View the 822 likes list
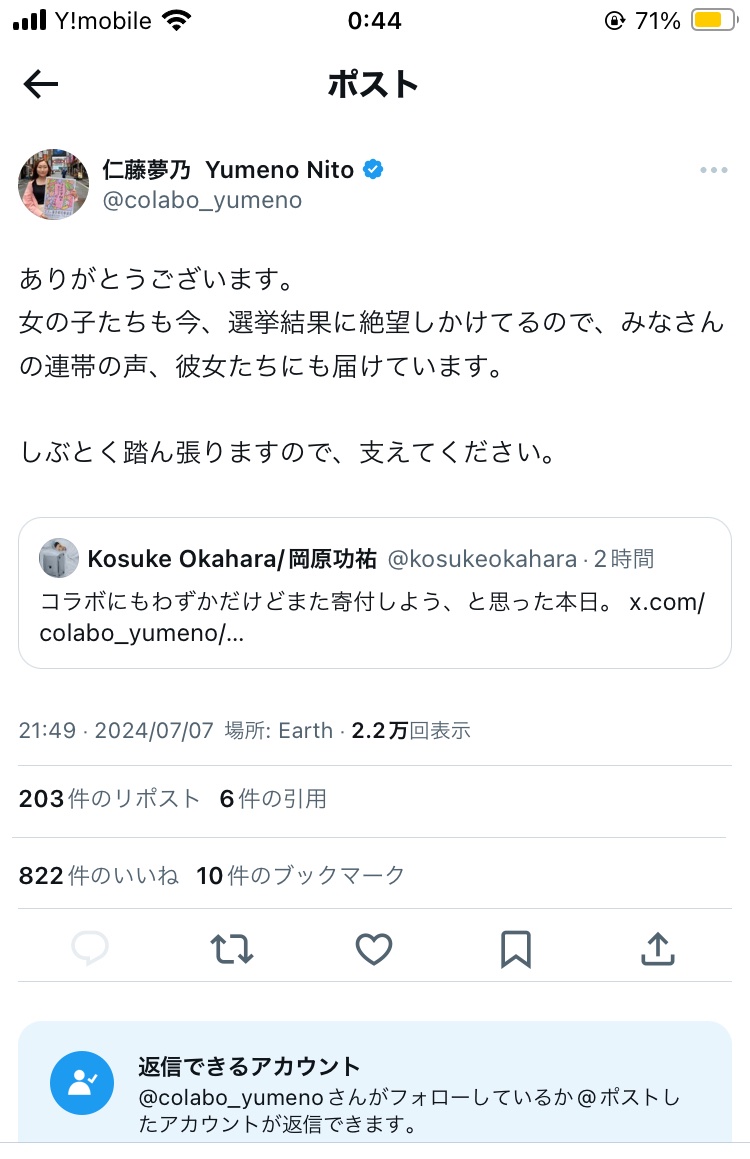750x1159 pixels. [x=98, y=875]
